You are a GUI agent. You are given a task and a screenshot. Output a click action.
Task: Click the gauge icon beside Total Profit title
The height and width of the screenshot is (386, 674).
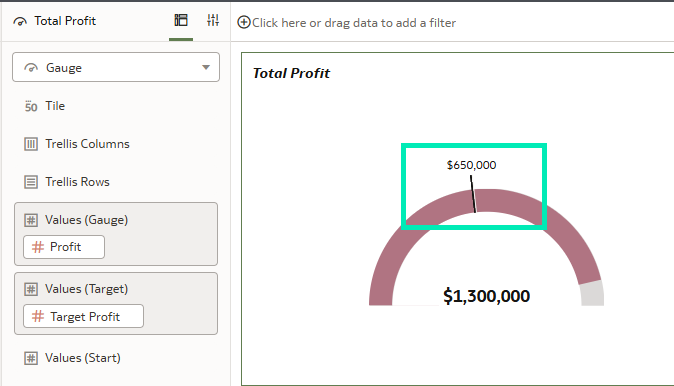pyautogui.click(x=20, y=21)
